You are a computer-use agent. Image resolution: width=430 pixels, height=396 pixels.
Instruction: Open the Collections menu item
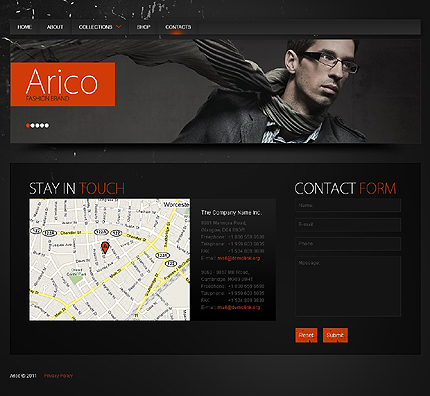(95, 27)
